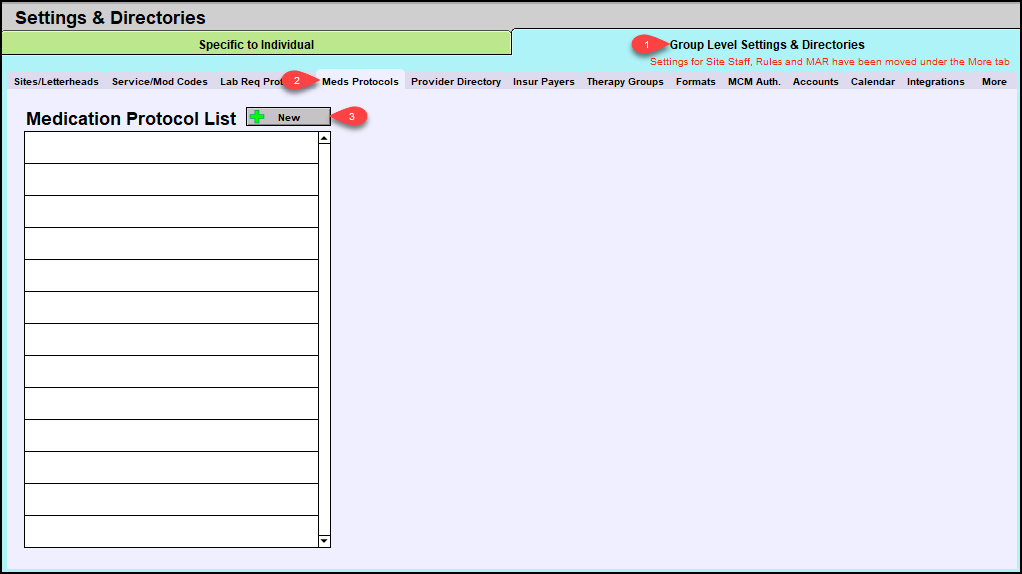Image resolution: width=1022 pixels, height=574 pixels.
Task: Switch to Group Level Settings & Directories tab
Action: pos(766,44)
